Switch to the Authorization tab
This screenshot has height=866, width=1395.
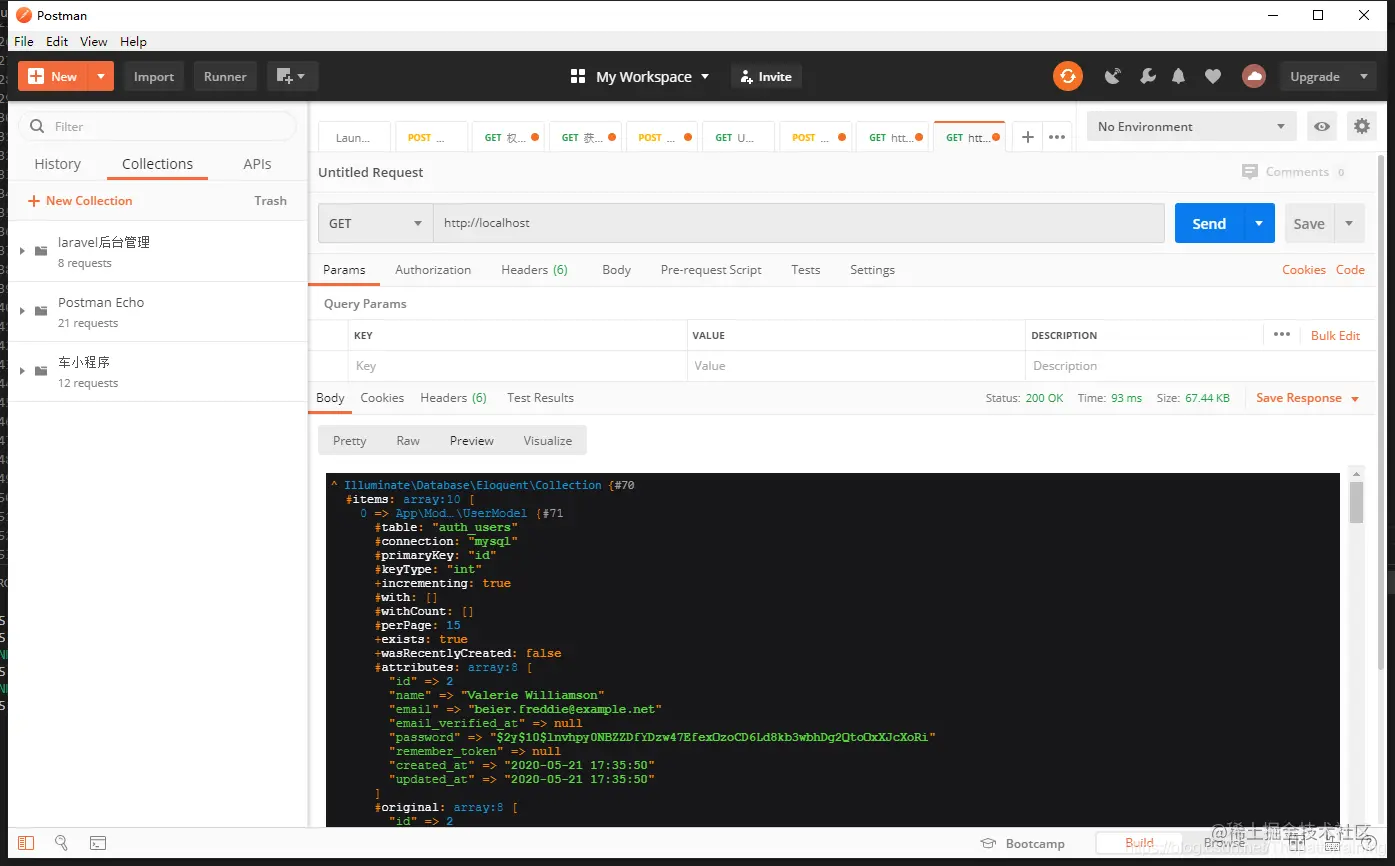pos(433,270)
